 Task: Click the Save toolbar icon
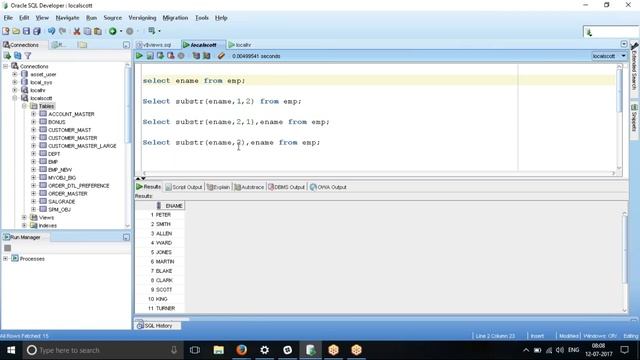pos(26,31)
